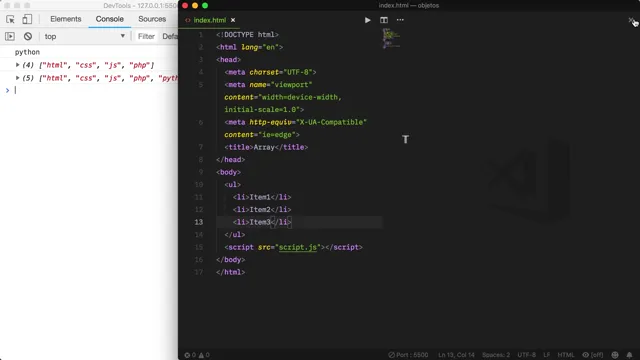This screenshot has height=360, width=640.
Task: Expand the (5) array console entry
Action: (18, 78)
